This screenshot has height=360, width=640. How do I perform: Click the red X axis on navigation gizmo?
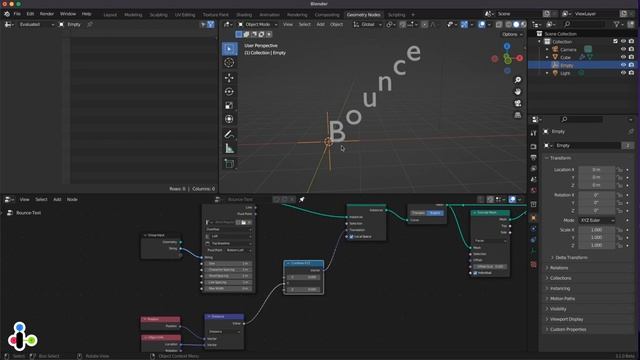(x=520, y=58)
